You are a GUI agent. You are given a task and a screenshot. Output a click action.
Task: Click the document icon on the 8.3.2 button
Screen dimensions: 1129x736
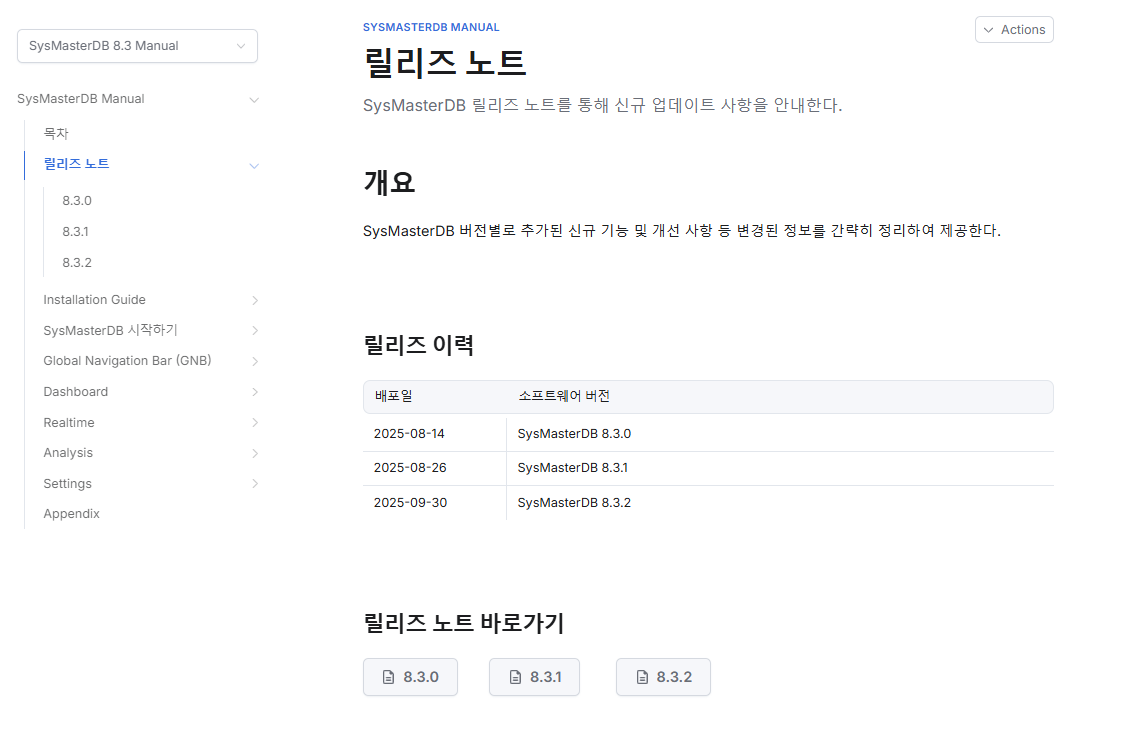point(642,677)
